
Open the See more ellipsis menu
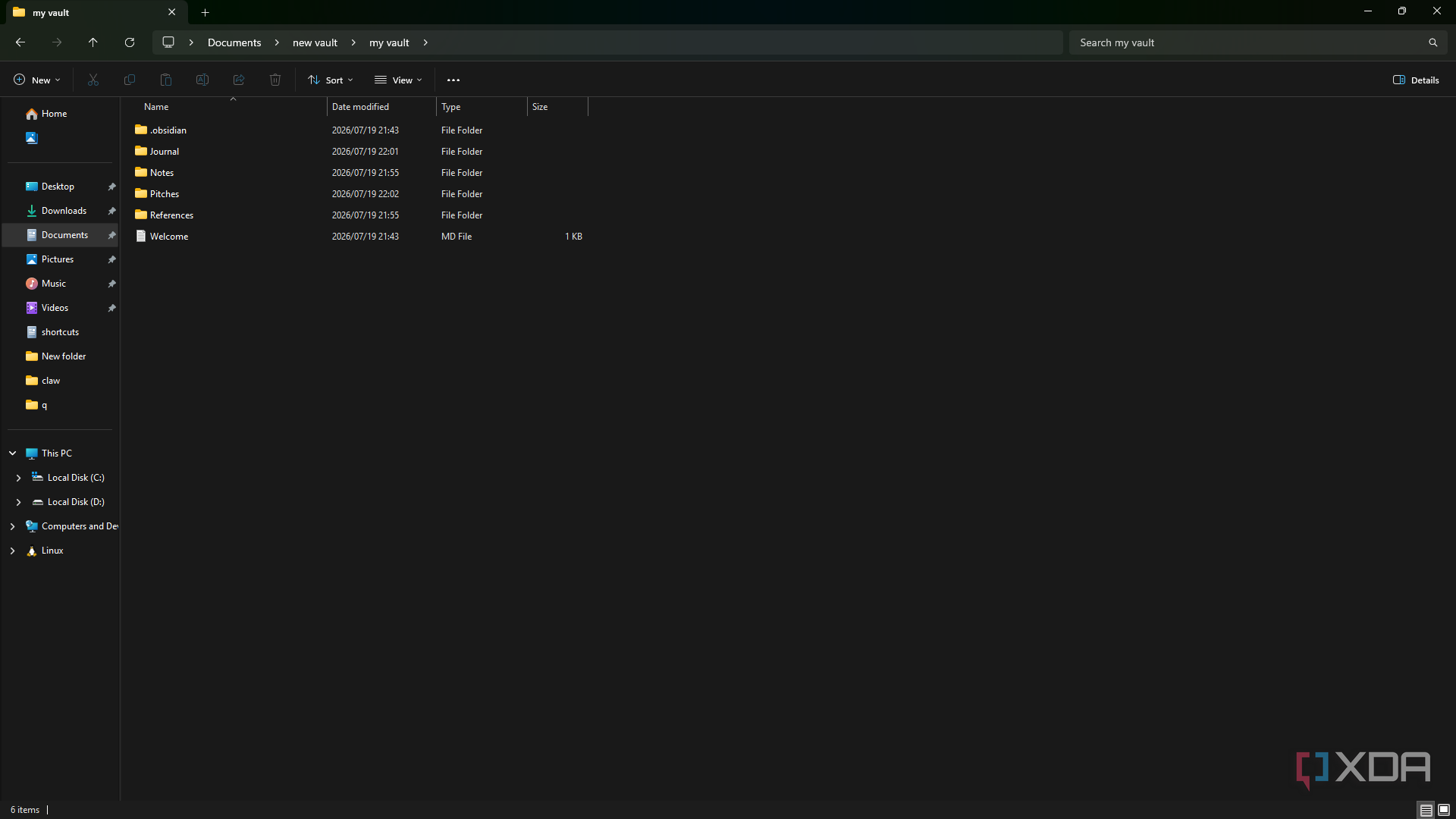(x=453, y=80)
